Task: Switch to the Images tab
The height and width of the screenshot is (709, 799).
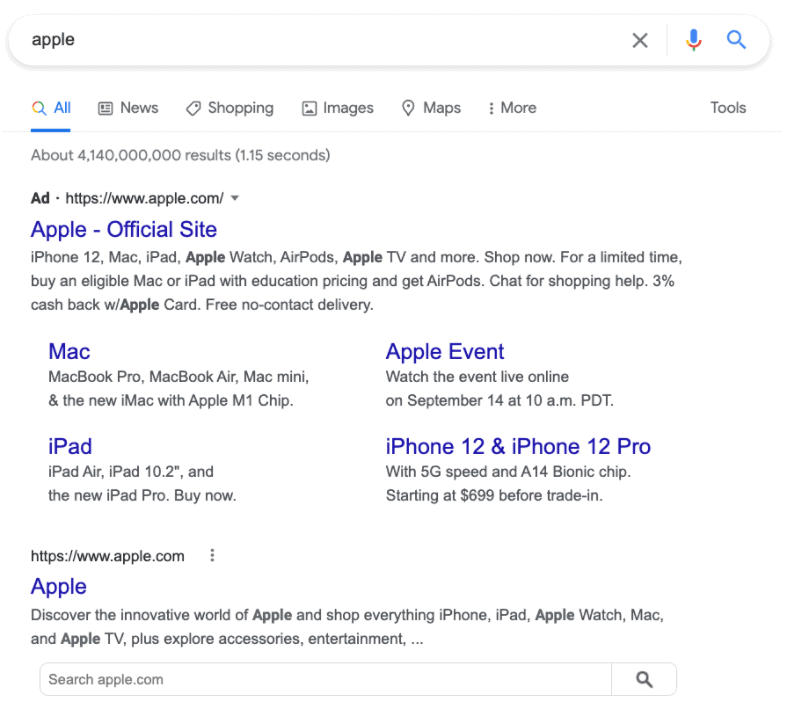Action: [x=337, y=108]
